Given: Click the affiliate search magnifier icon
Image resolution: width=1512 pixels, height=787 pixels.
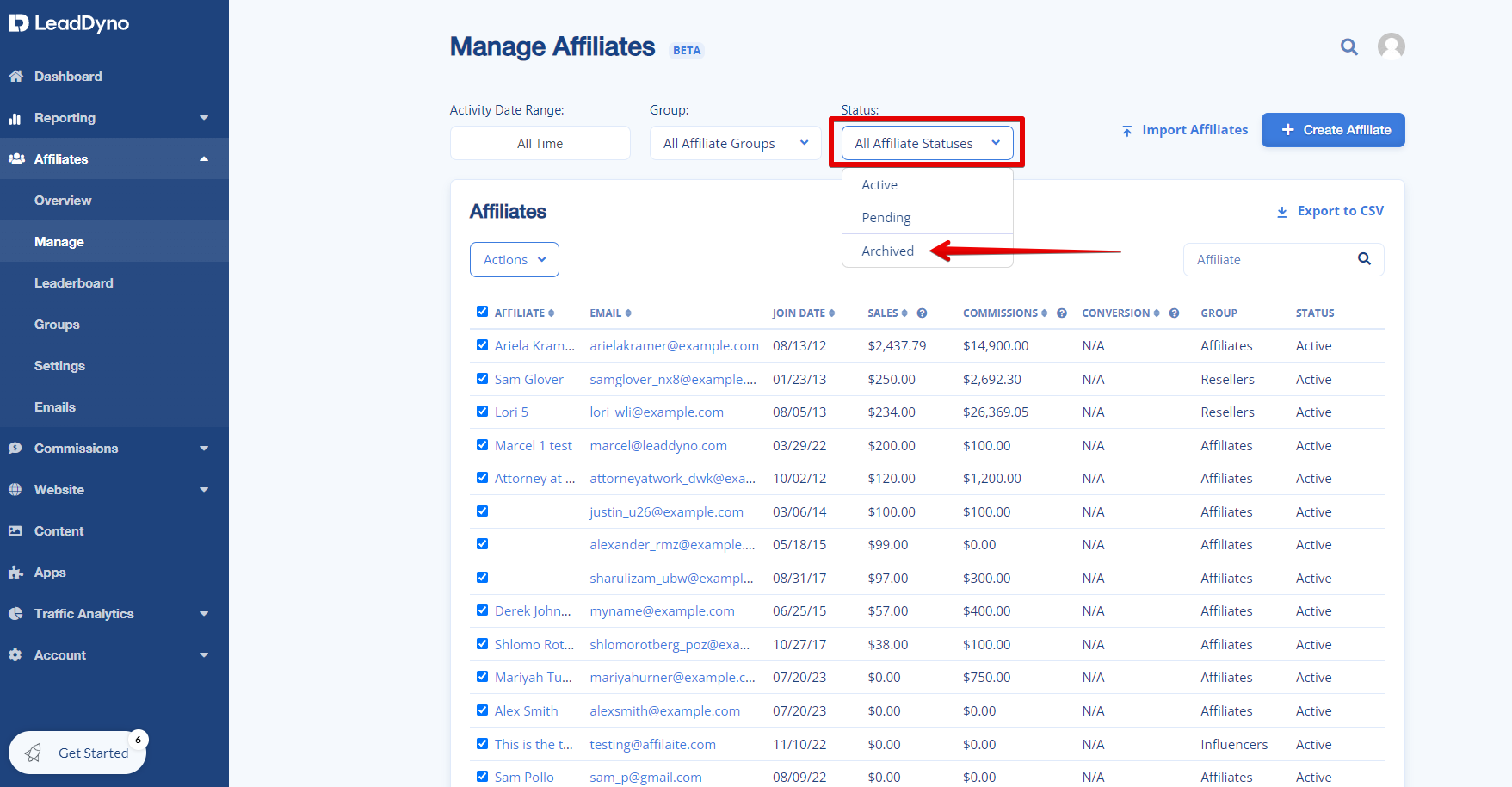Looking at the screenshot, I should 1364,259.
